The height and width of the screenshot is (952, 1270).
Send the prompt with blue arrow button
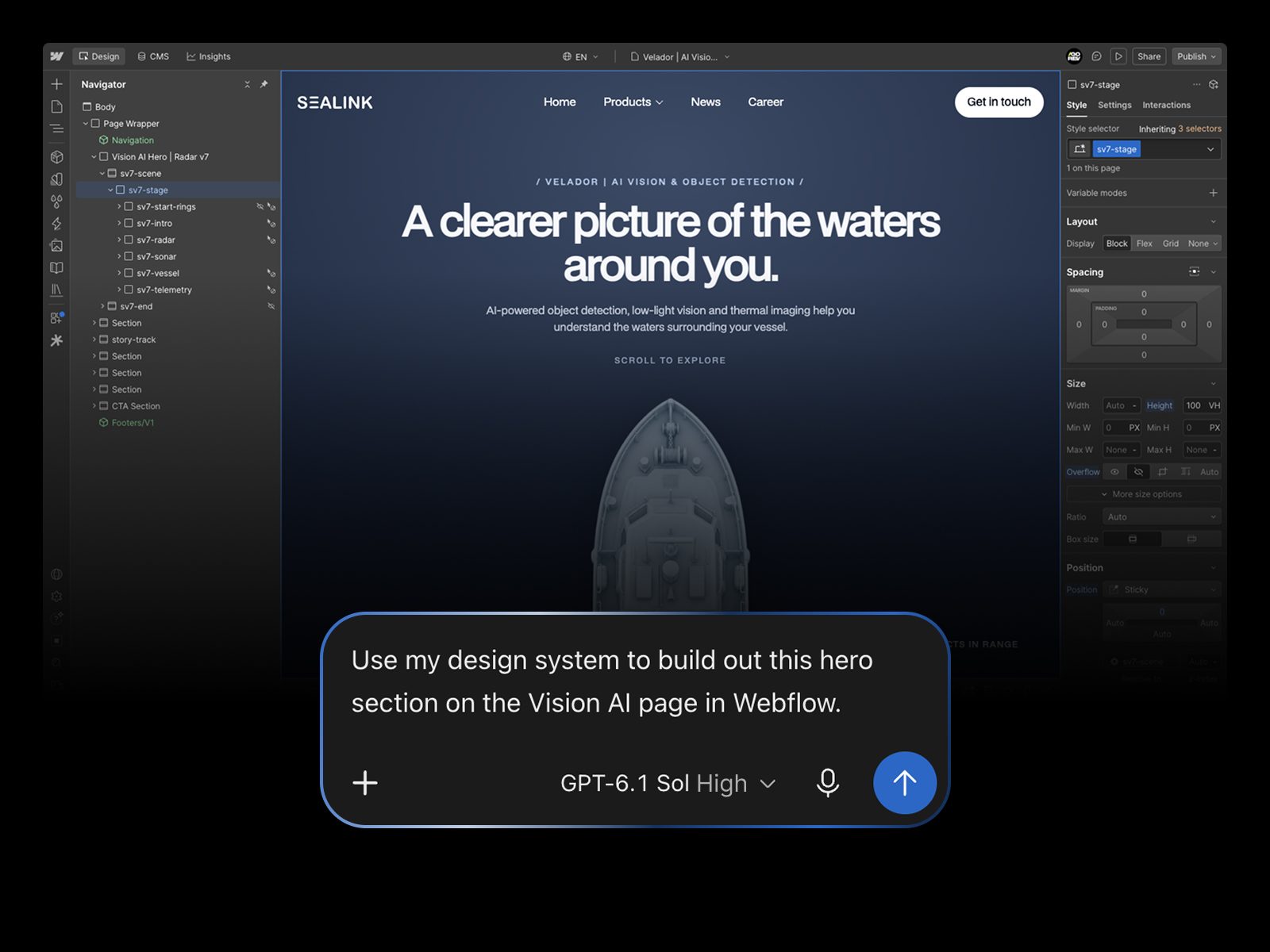coord(905,783)
